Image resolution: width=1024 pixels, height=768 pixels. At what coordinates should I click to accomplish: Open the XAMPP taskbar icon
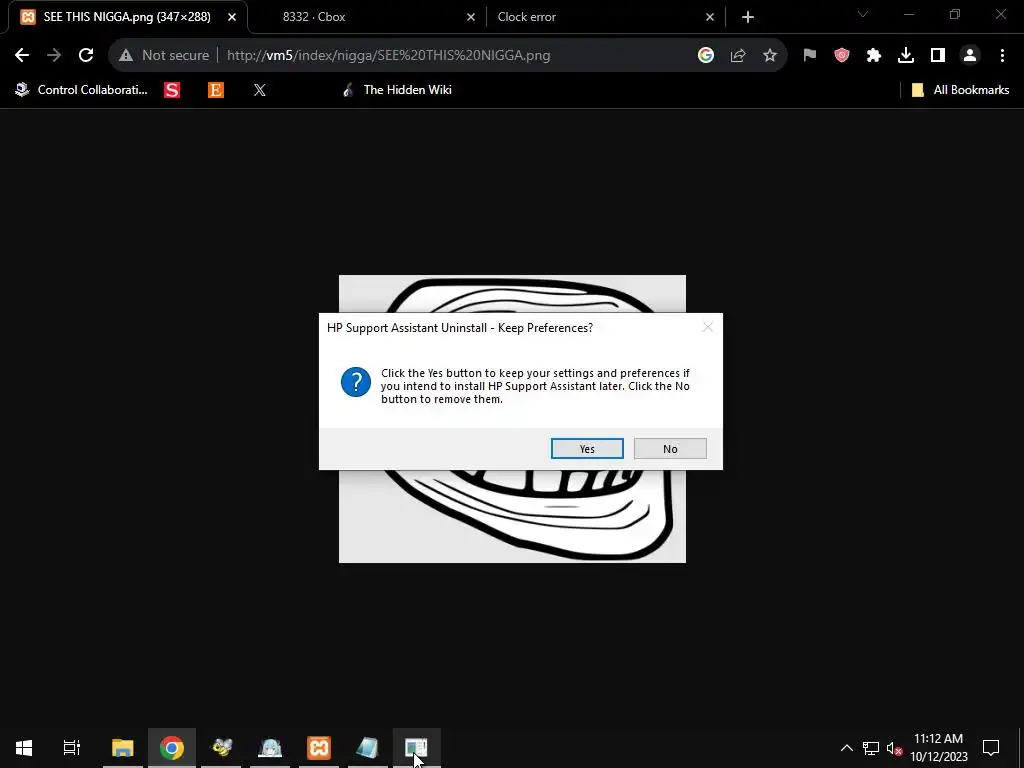(319, 747)
